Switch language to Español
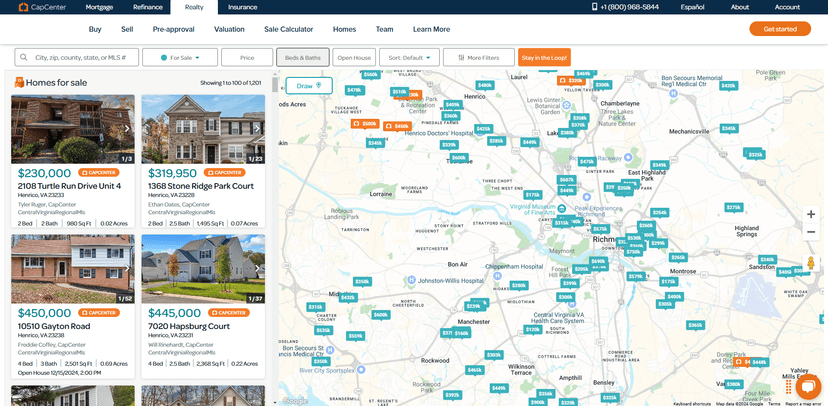This screenshot has height=406, width=828. [x=692, y=7]
